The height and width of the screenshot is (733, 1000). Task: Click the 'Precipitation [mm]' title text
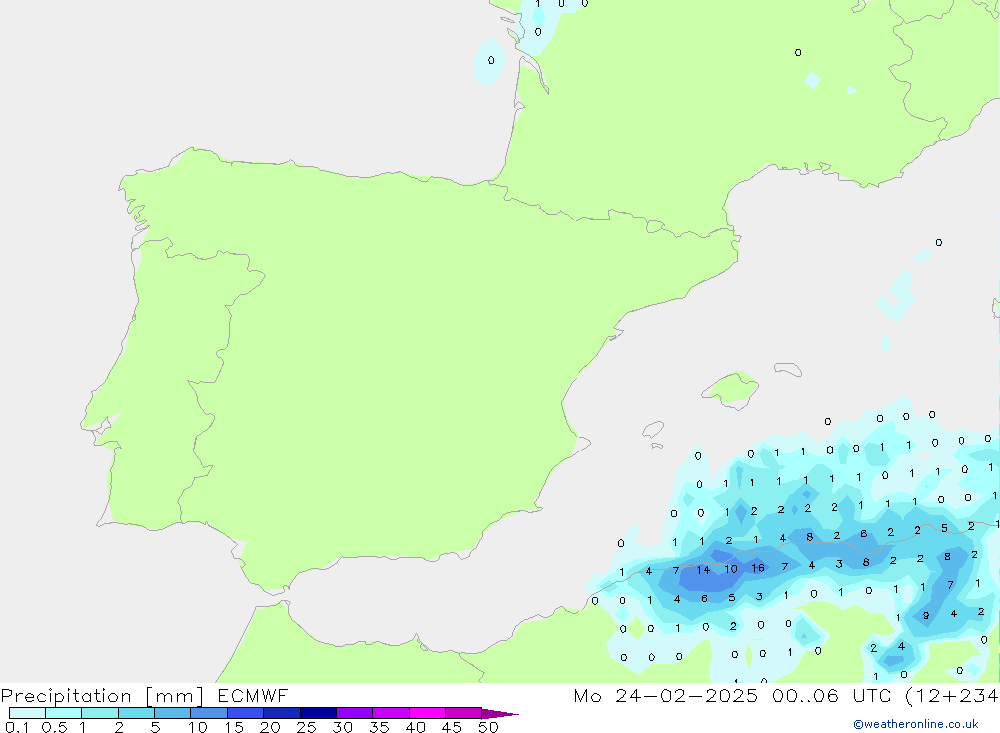click(x=102, y=695)
